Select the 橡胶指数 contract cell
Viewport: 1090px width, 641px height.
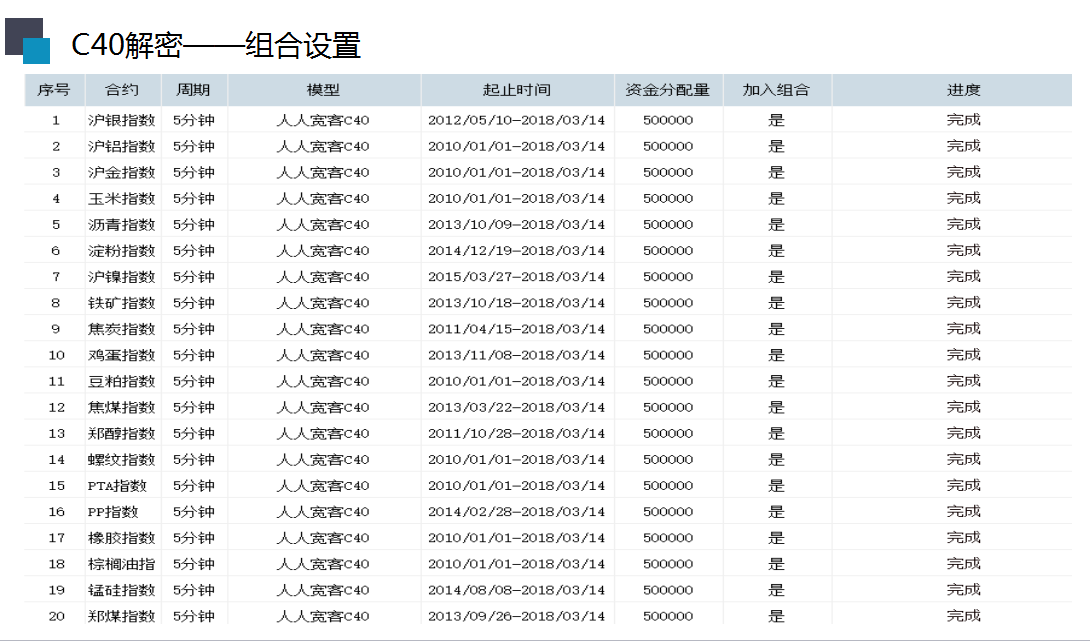point(122,538)
